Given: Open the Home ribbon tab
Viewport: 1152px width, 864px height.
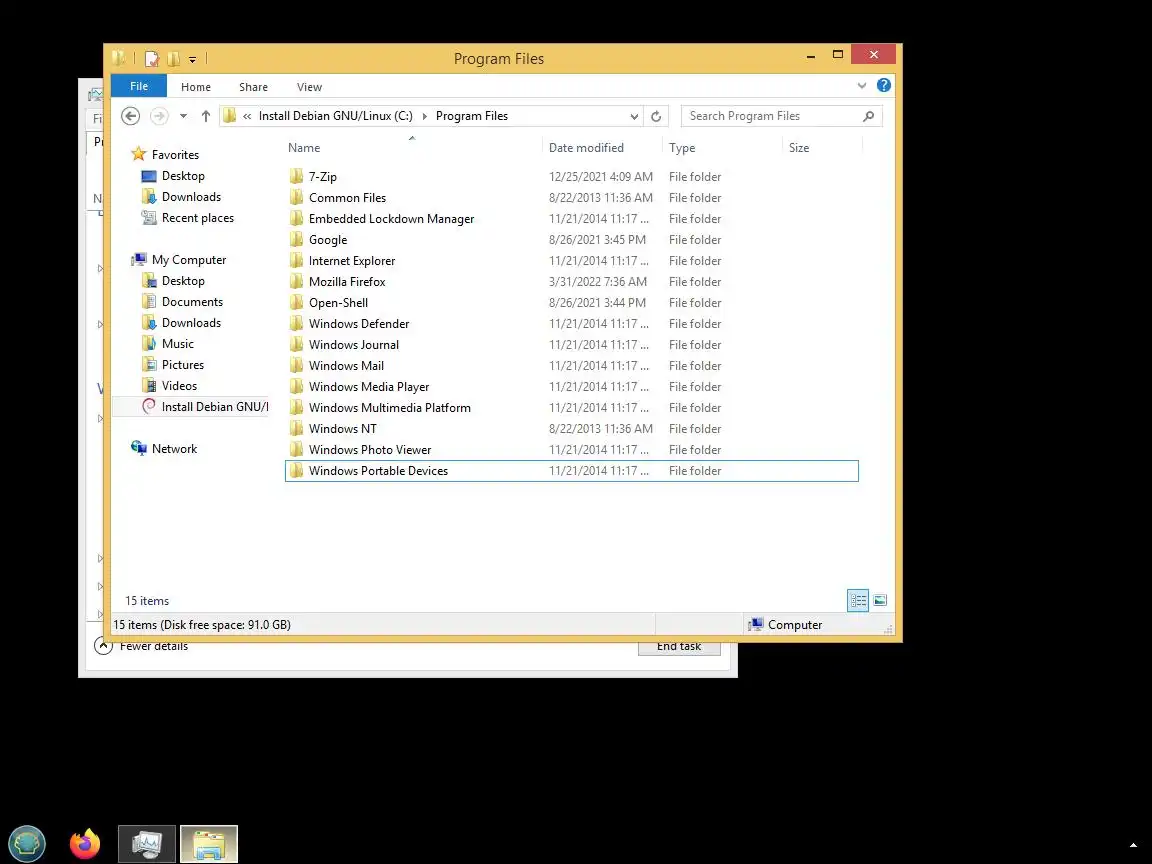Looking at the screenshot, I should (x=196, y=87).
